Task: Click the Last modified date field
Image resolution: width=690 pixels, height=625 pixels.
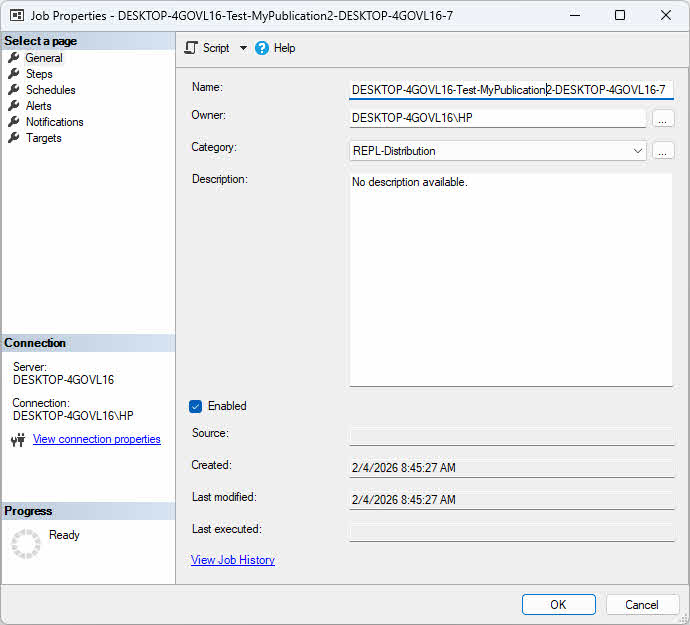Action: pos(511,500)
